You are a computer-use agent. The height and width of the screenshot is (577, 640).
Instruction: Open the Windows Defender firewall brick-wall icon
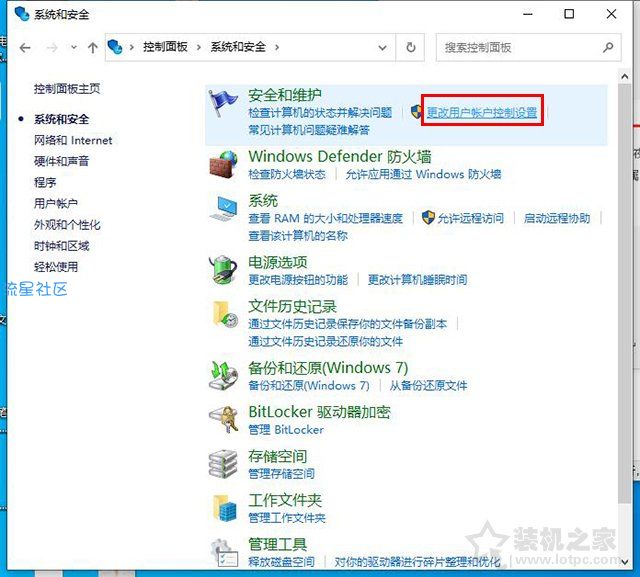pyautogui.click(x=223, y=164)
